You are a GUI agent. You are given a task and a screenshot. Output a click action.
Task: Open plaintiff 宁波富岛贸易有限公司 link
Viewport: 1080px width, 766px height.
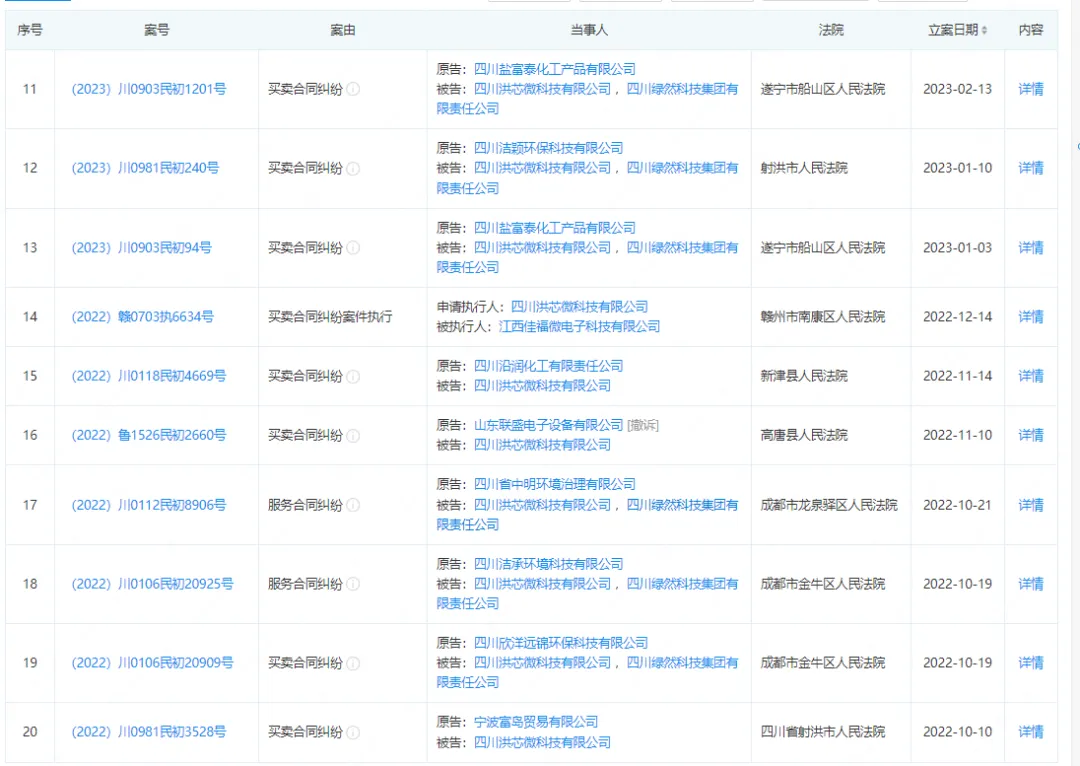(535, 722)
